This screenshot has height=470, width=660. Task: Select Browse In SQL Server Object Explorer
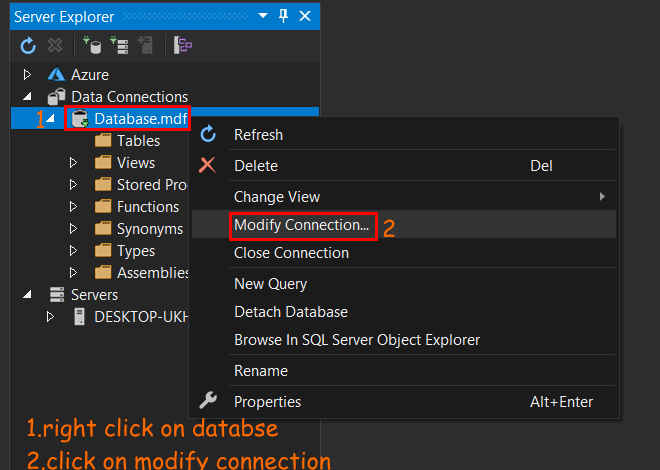[x=404, y=340]
